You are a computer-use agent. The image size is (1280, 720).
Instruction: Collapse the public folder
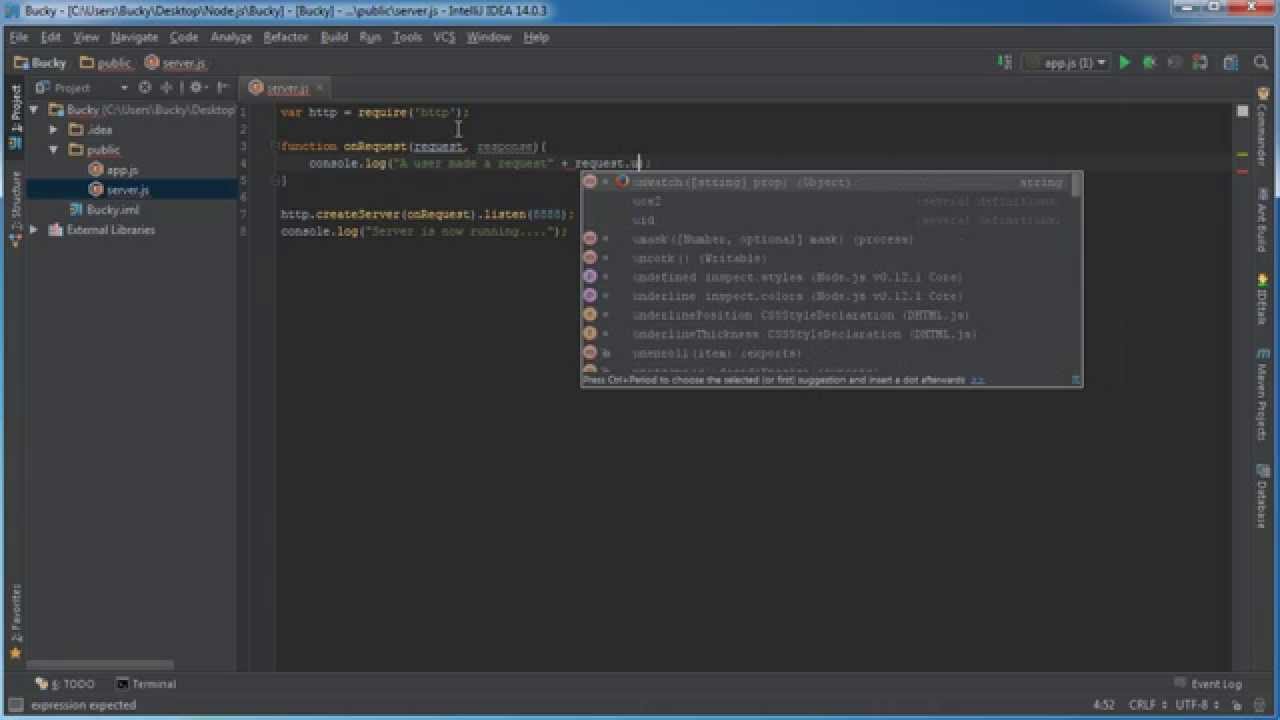click(54, 150)
